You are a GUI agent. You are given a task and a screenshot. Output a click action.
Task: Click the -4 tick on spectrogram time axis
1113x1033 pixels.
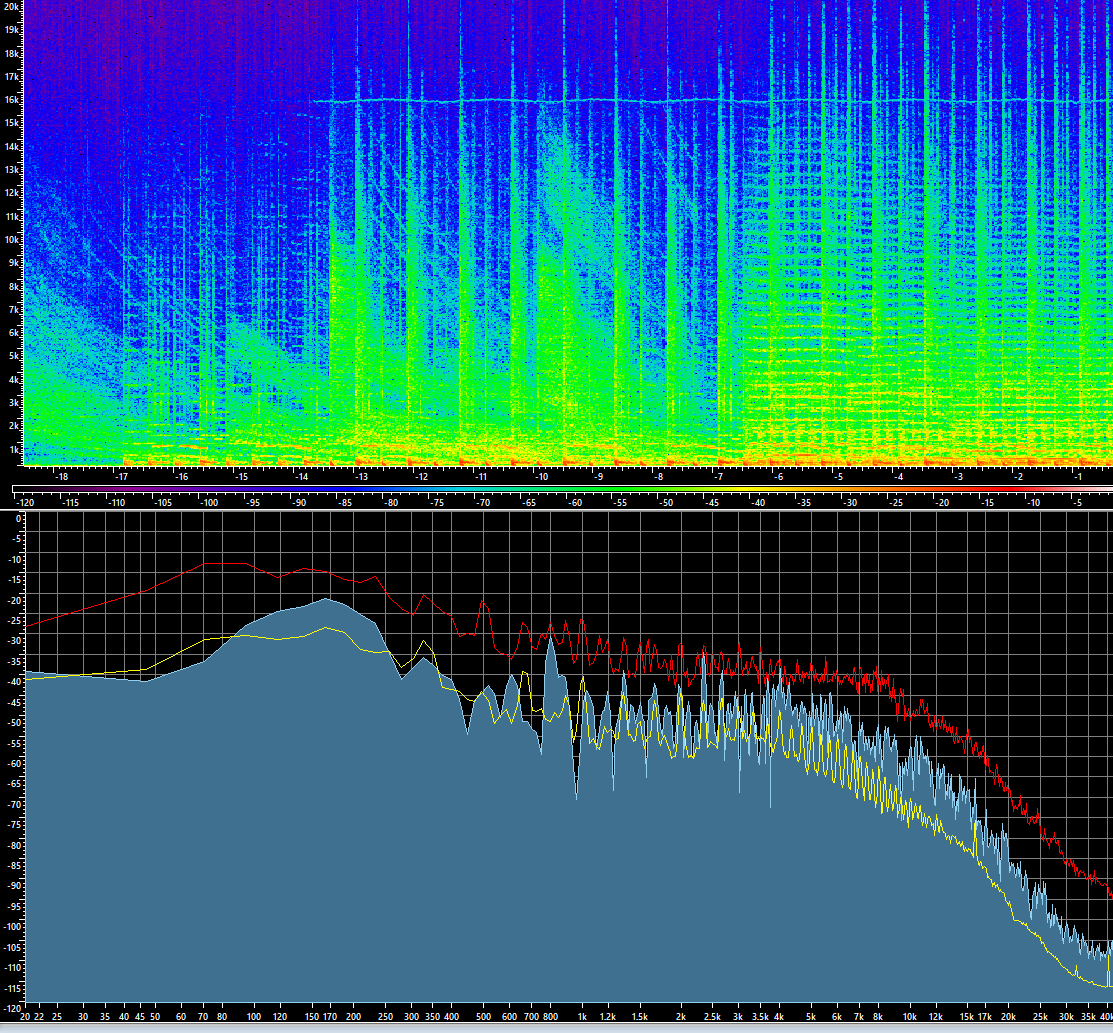coord(899,477)
